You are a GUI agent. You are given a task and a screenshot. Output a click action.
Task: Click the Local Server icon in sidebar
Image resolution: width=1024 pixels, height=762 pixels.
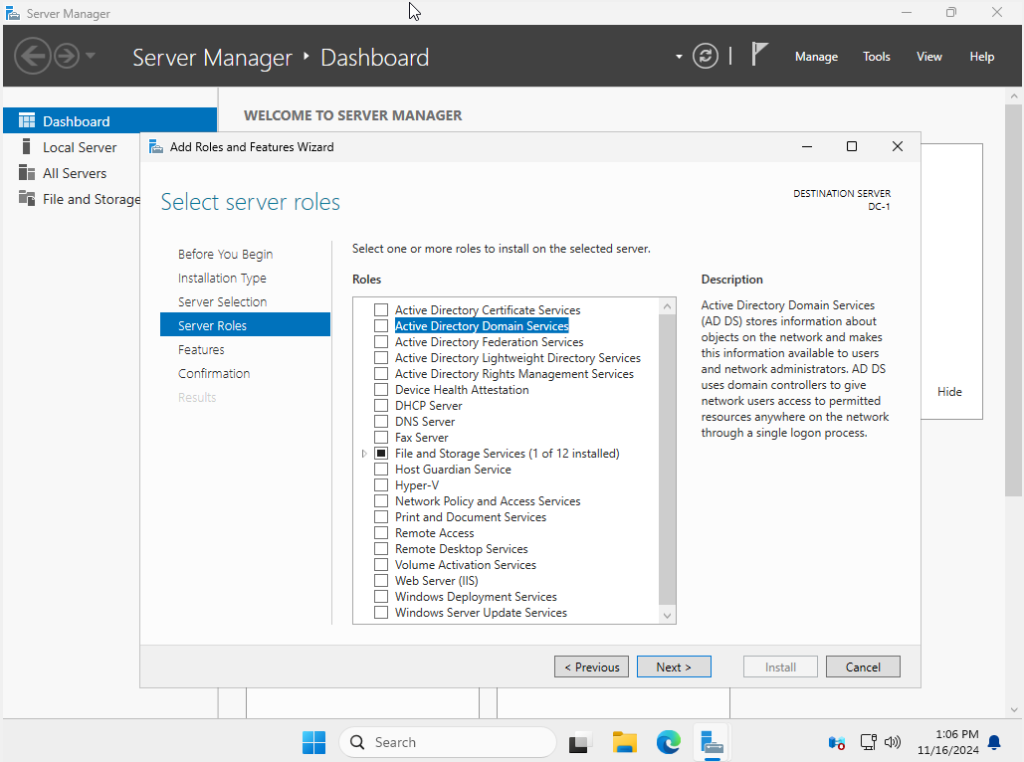pos(26,146)
